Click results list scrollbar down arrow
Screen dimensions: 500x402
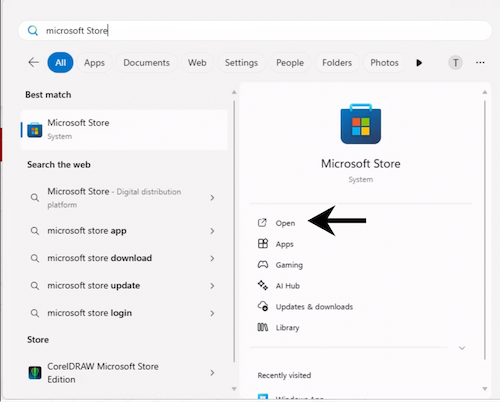[x=234, y=389]
